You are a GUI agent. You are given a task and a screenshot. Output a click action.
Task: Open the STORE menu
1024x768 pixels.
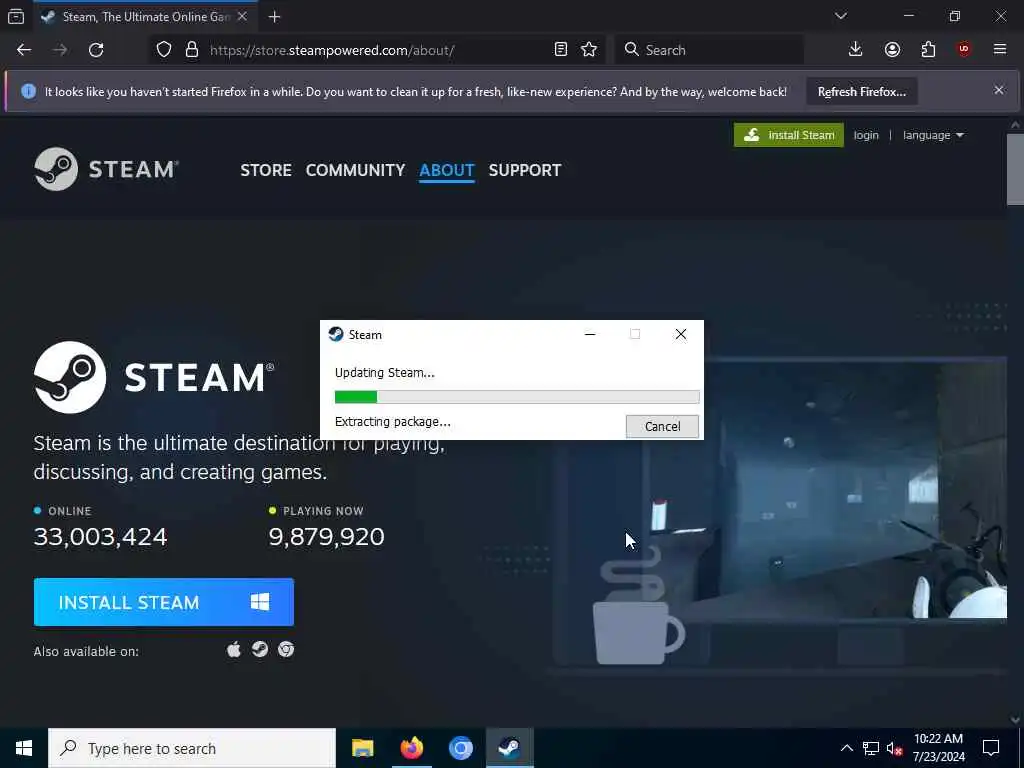(266, 170)
